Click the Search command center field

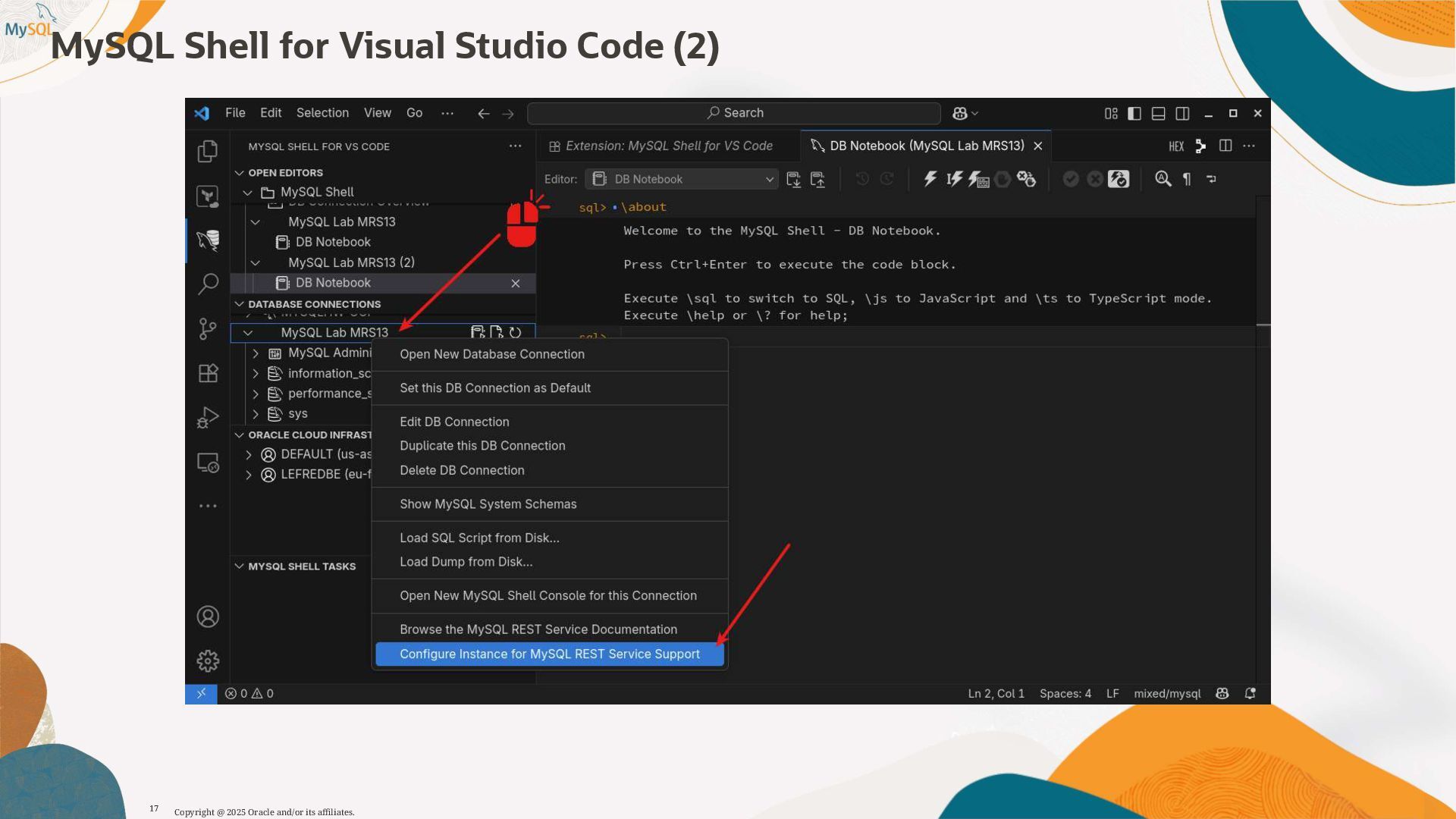pyautogui.click(x=734, y=113)
